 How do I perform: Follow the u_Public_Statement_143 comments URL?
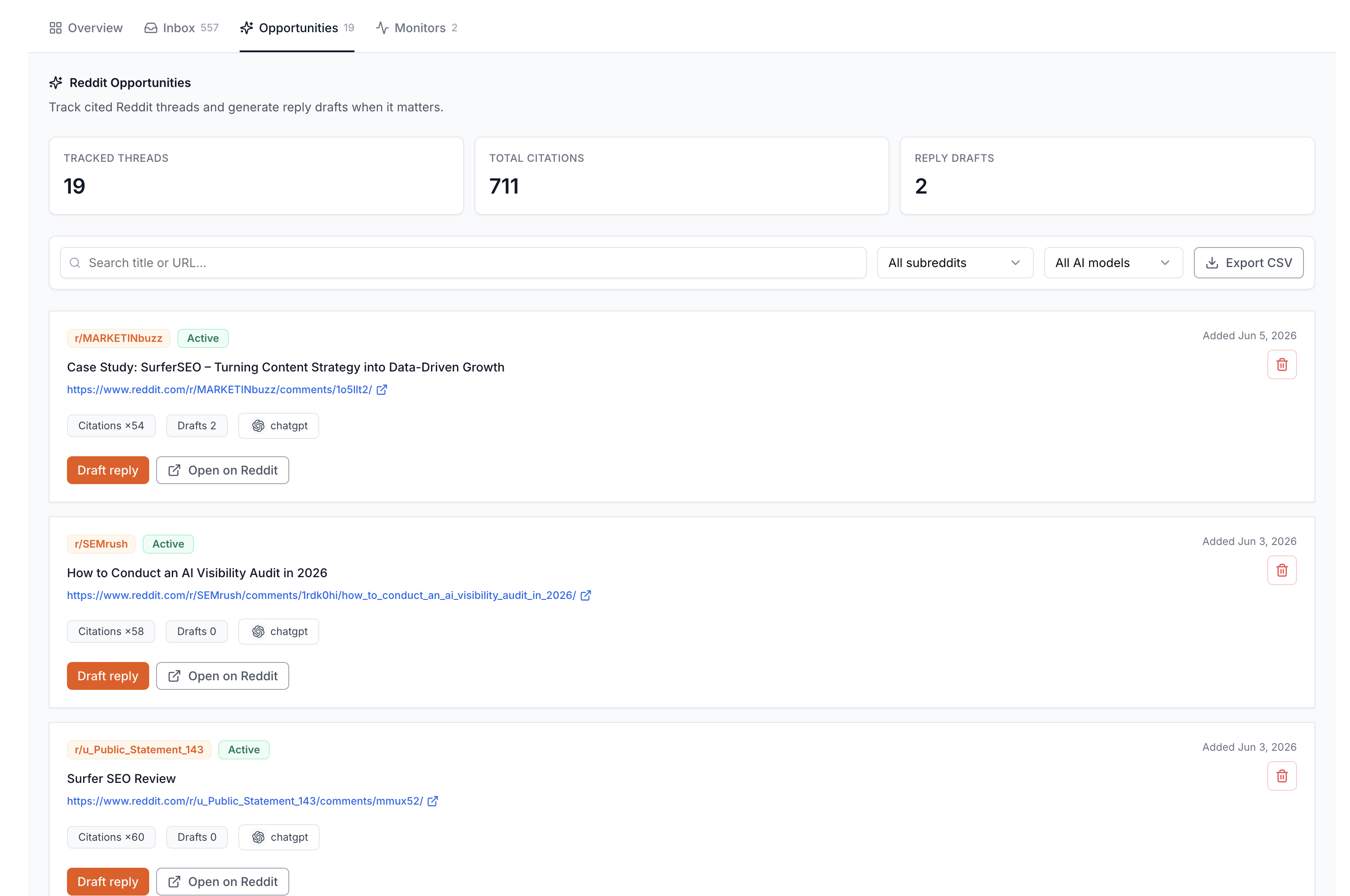245,801
